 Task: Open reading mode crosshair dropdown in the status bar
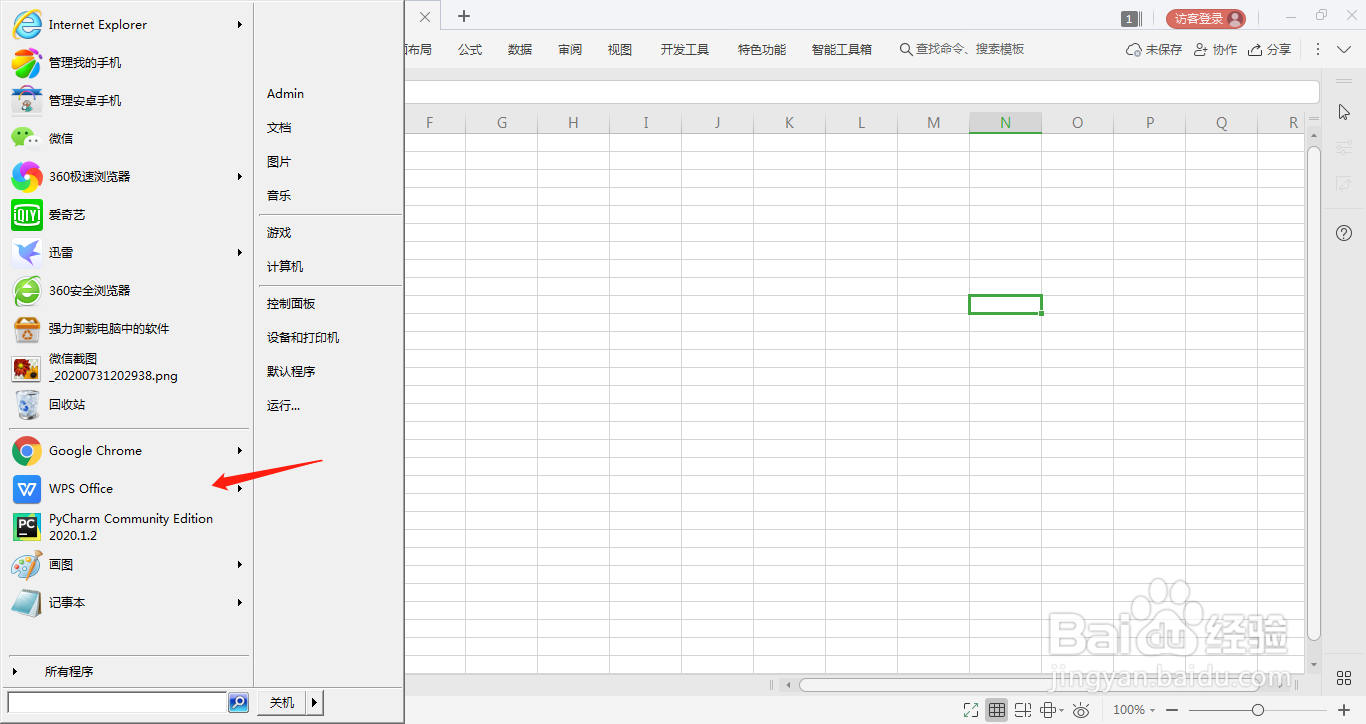tap(1050, 710)
